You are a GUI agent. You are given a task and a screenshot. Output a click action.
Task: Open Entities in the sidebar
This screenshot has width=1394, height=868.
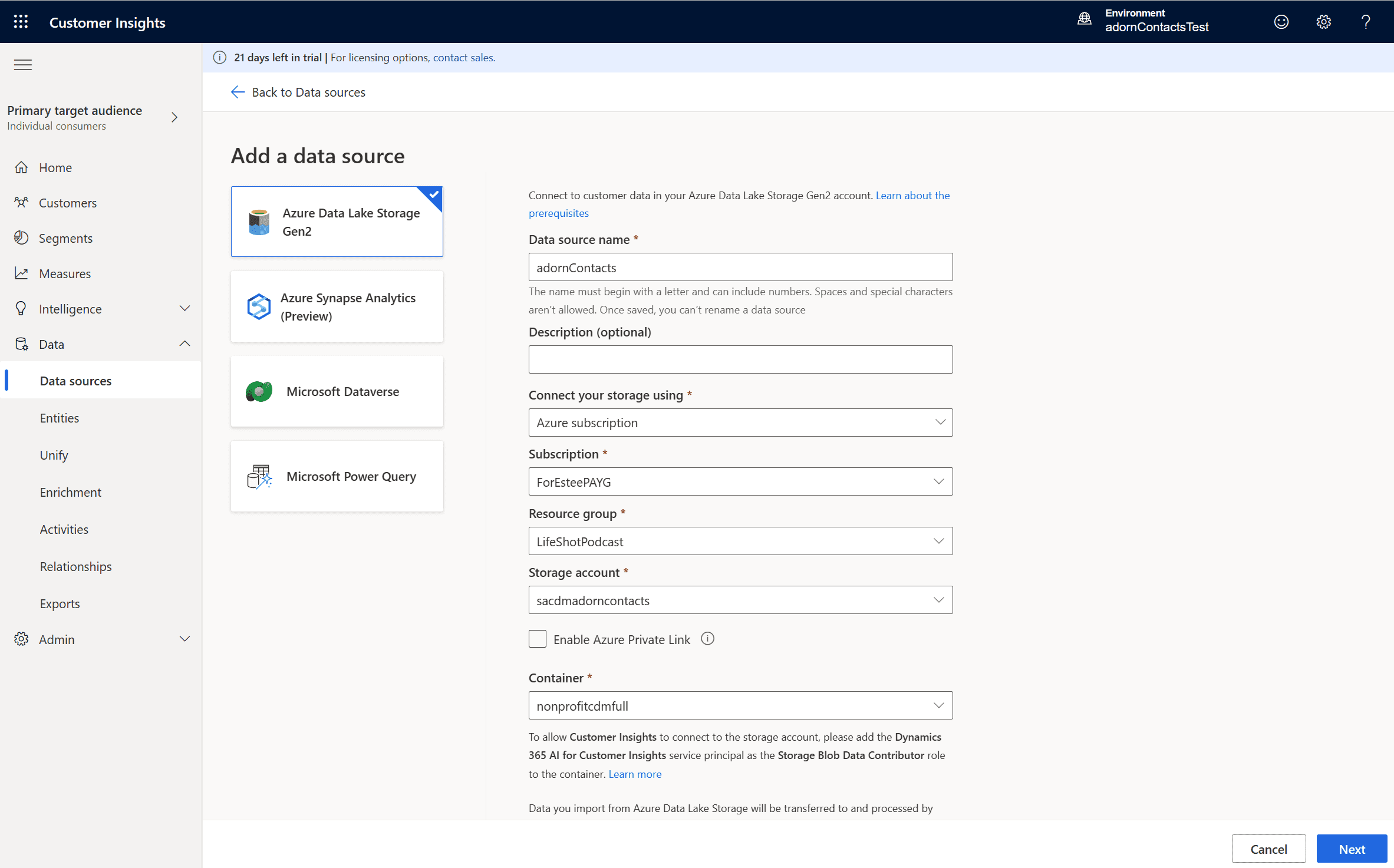tap(59, 418)
